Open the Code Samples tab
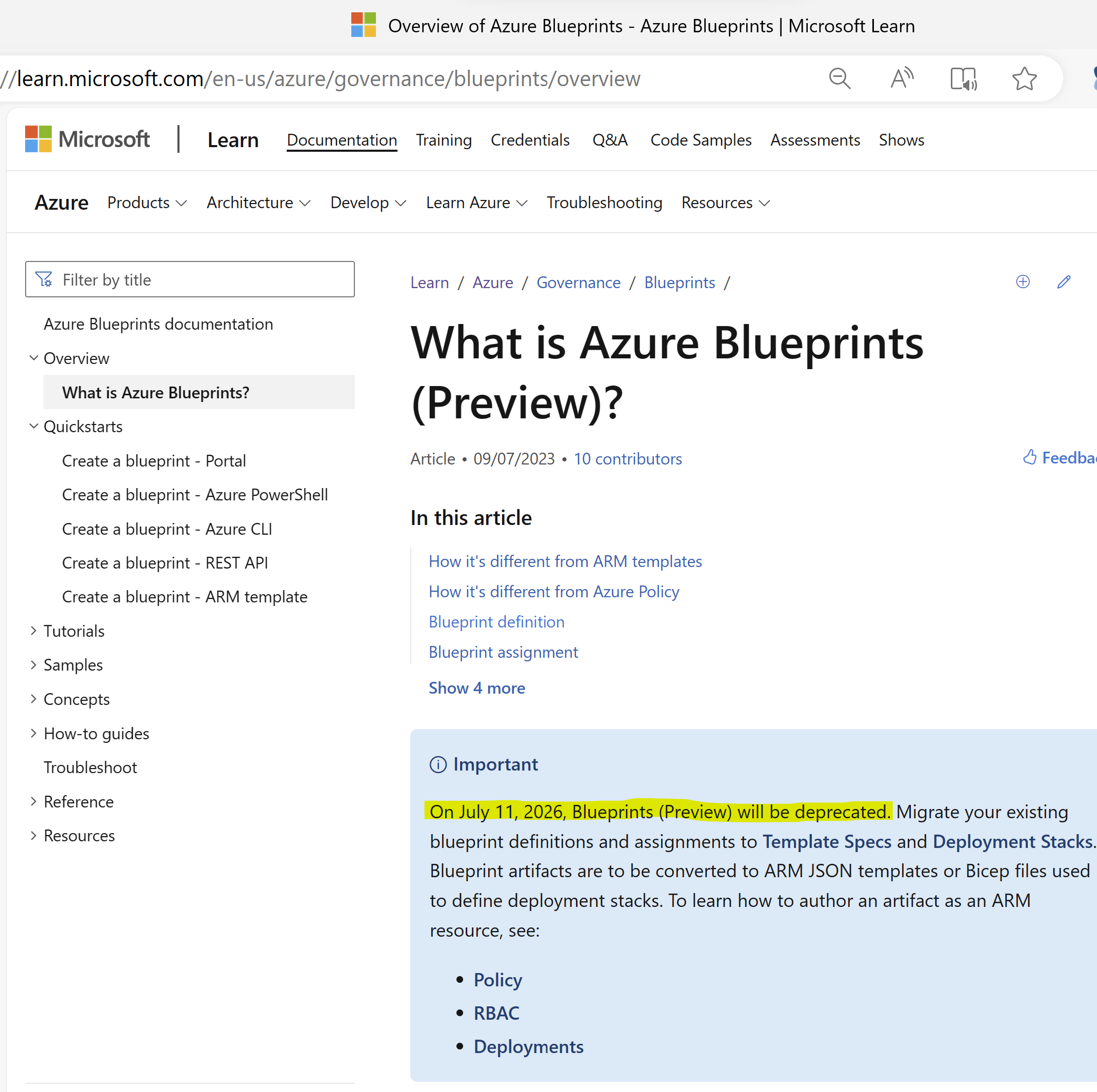 [700, 139]
